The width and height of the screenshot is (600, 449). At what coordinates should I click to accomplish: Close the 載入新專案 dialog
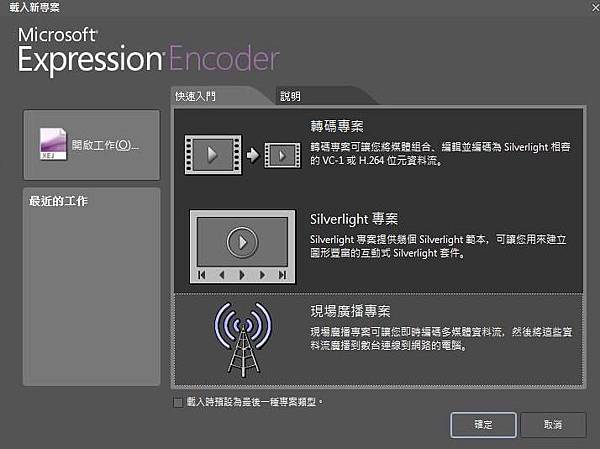point(595,7)
